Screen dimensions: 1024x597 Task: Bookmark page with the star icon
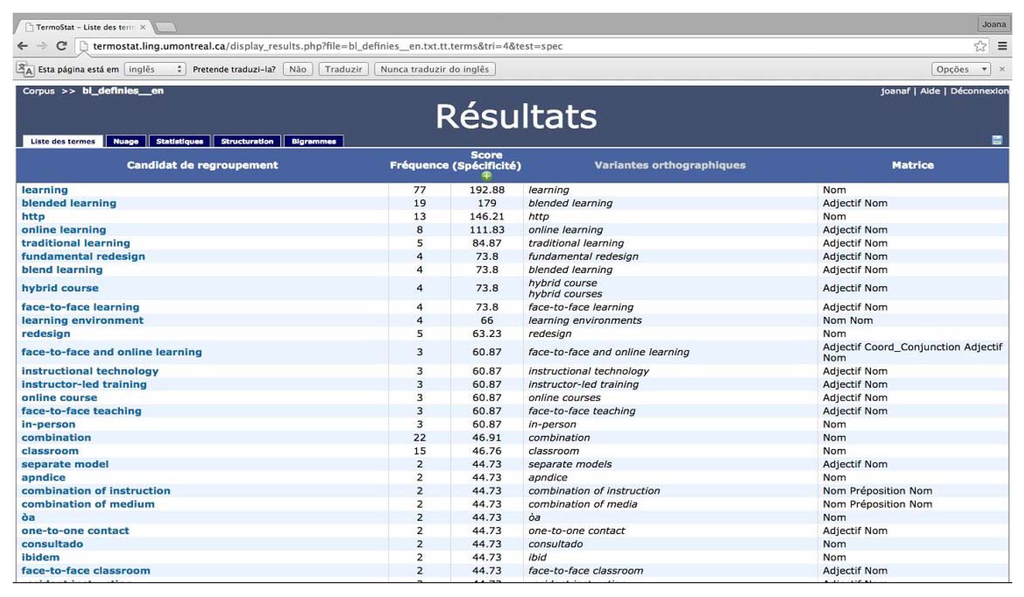pyautogui.click(x=980, y=46)
